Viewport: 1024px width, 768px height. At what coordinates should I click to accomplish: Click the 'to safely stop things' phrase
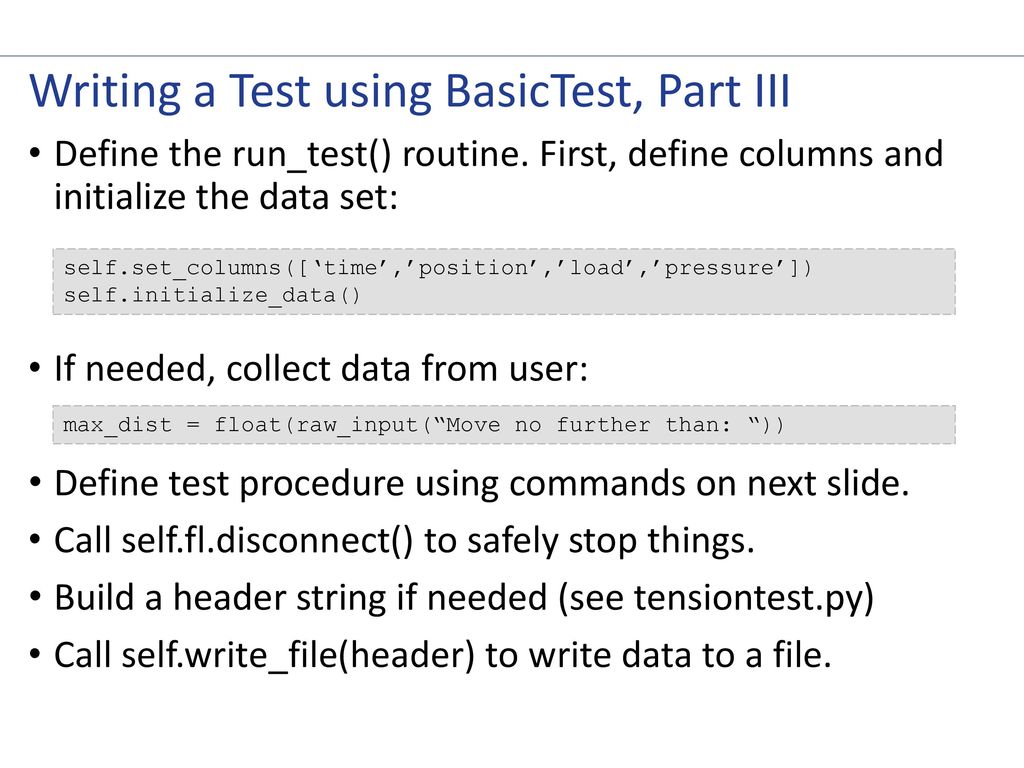coord(589,541)
